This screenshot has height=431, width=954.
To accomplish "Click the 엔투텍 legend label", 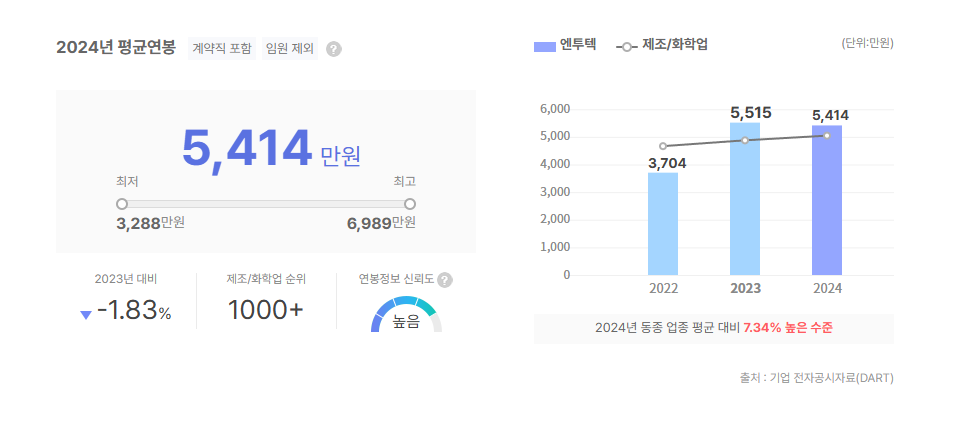I will point(578,45).
